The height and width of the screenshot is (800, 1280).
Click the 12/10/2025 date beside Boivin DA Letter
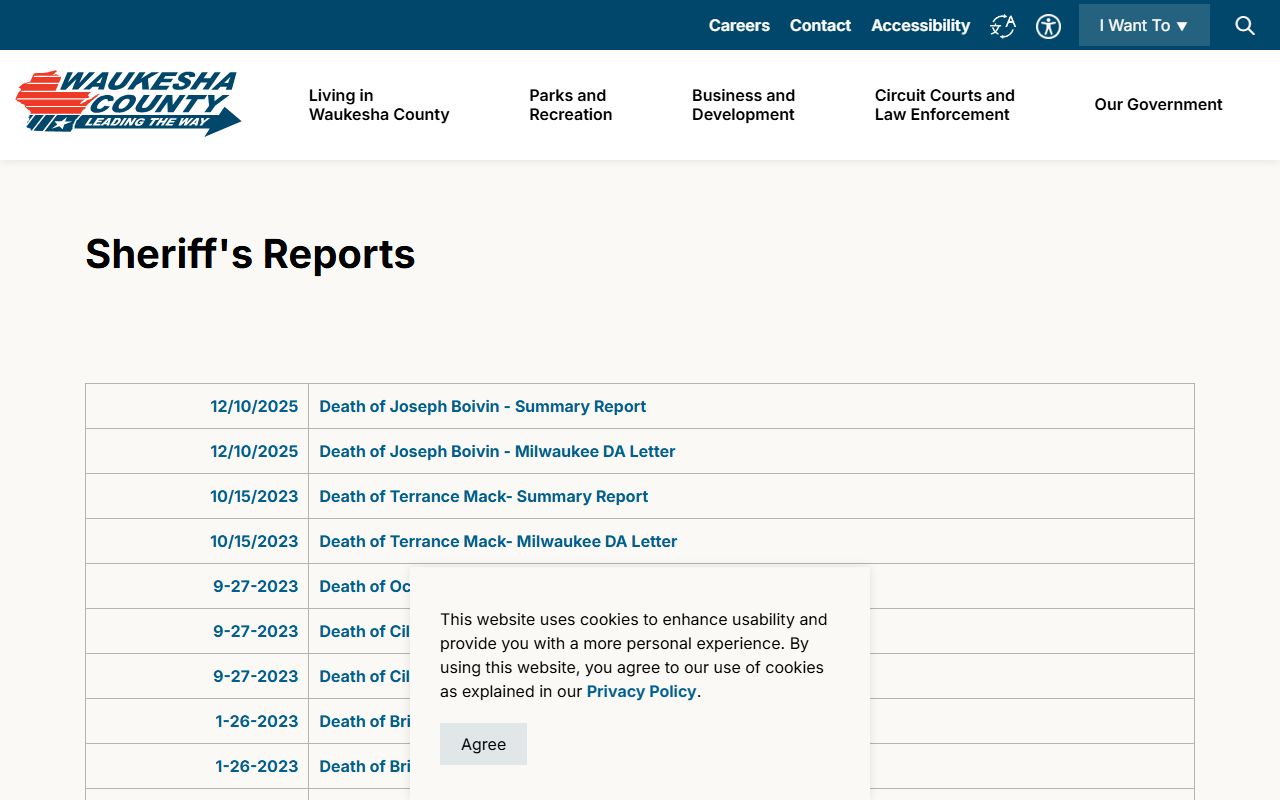[254, 451]
